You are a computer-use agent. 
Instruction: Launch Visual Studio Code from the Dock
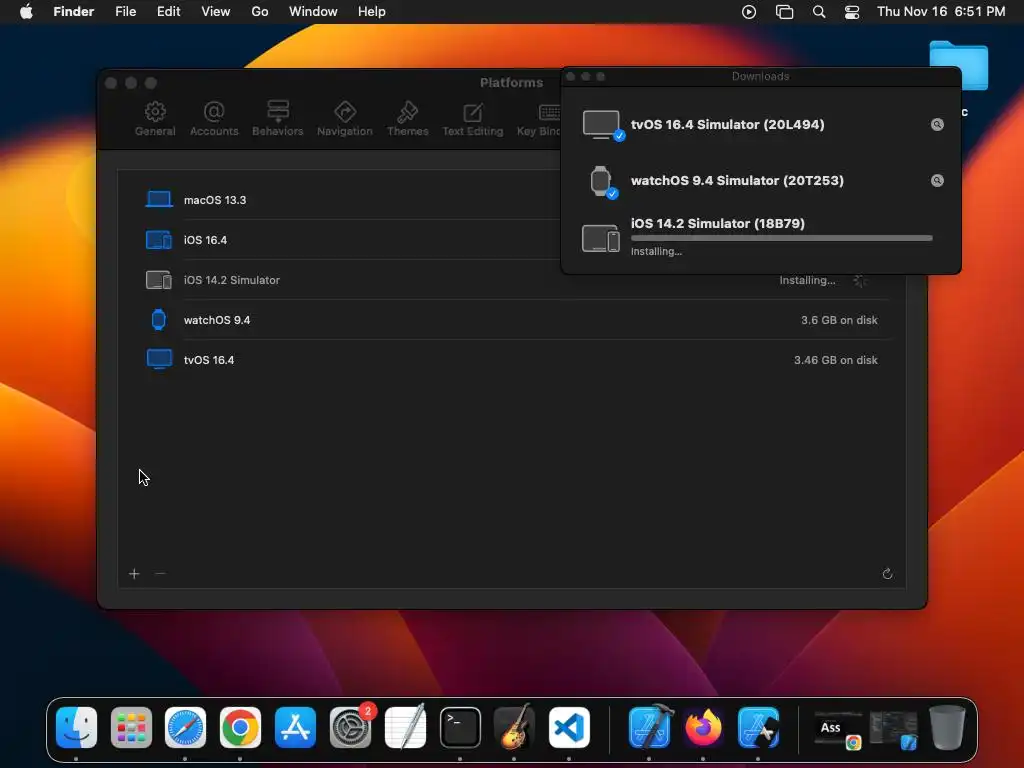569,727
